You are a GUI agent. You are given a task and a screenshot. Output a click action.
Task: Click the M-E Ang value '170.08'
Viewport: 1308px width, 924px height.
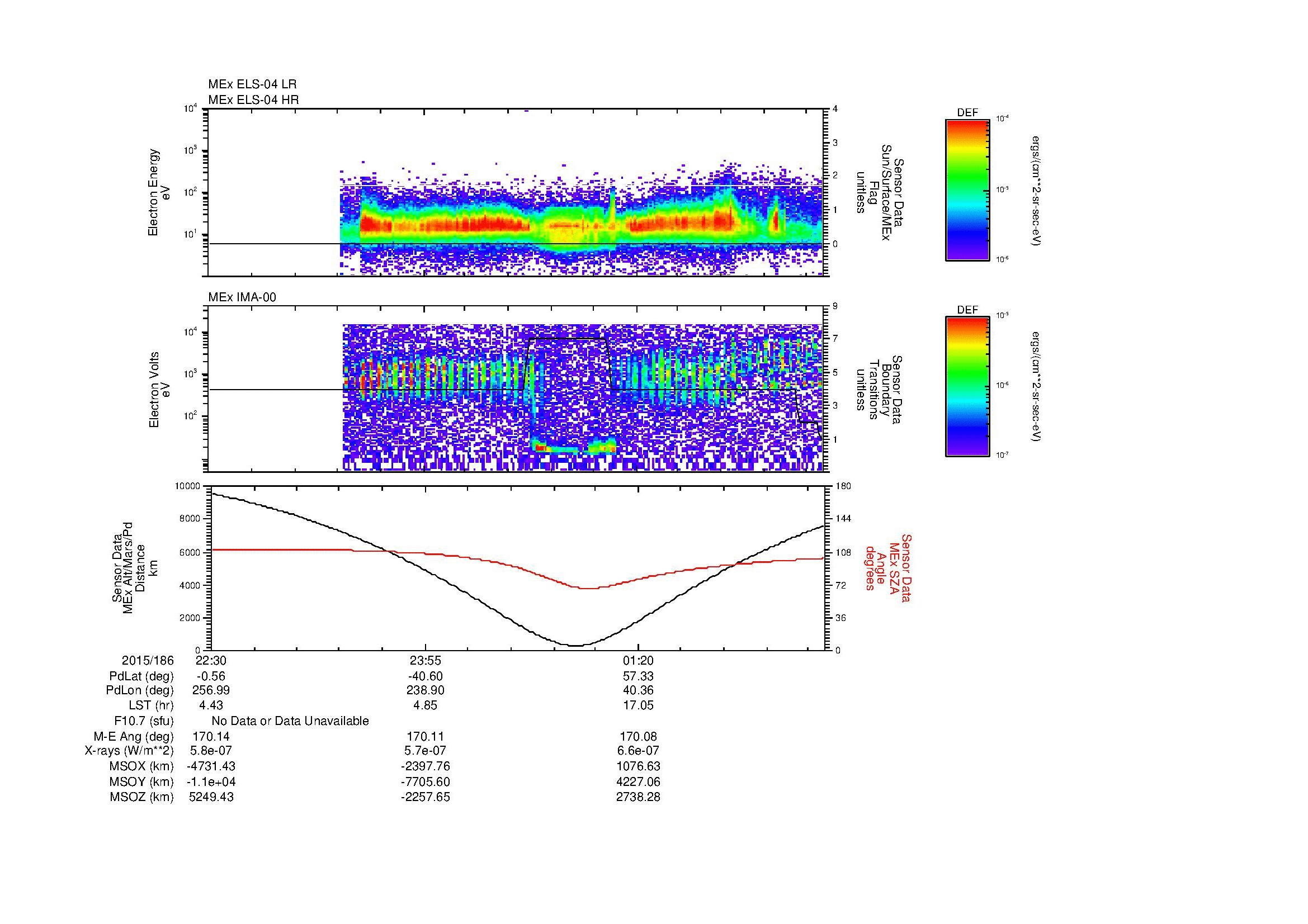coord(639,736)
